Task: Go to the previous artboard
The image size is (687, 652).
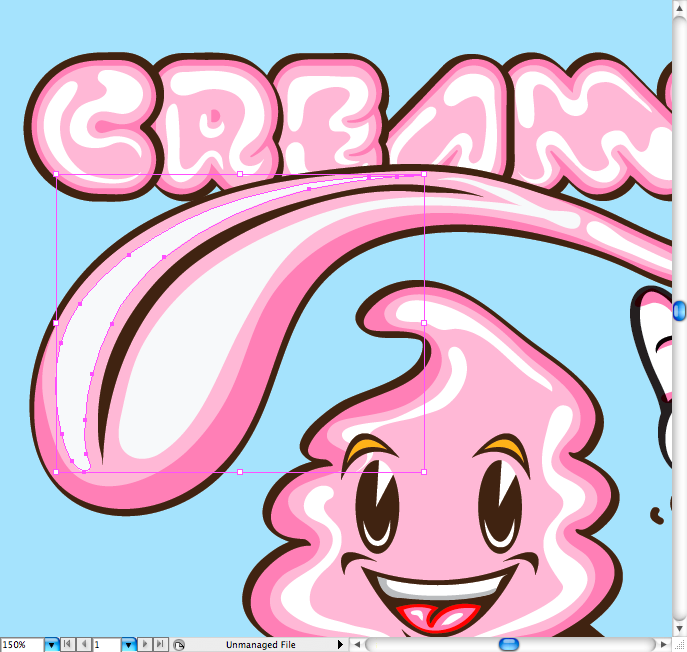Action: (83, 645)
